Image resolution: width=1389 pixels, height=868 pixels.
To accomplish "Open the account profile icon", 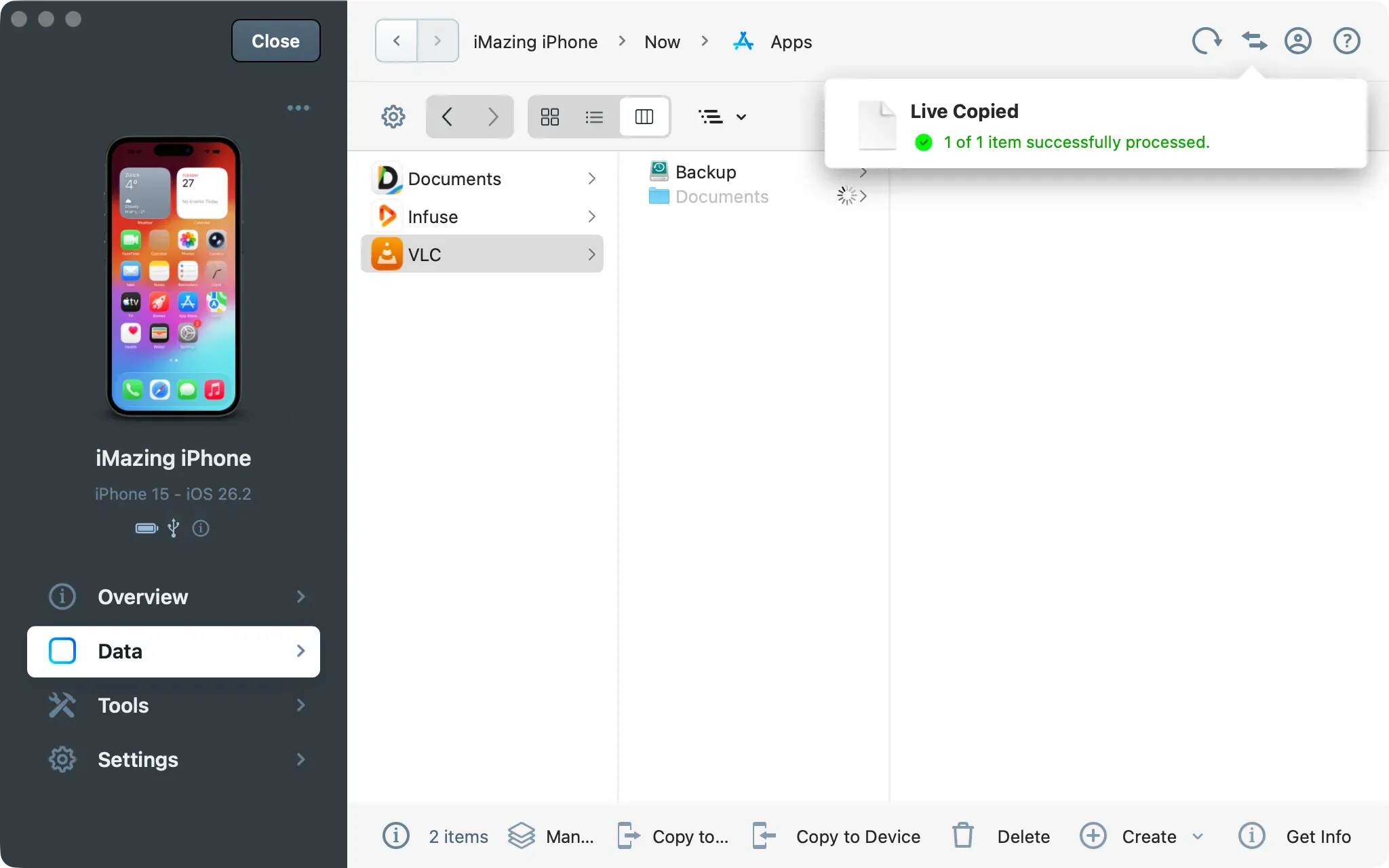I will click(x=1297, y=41).
